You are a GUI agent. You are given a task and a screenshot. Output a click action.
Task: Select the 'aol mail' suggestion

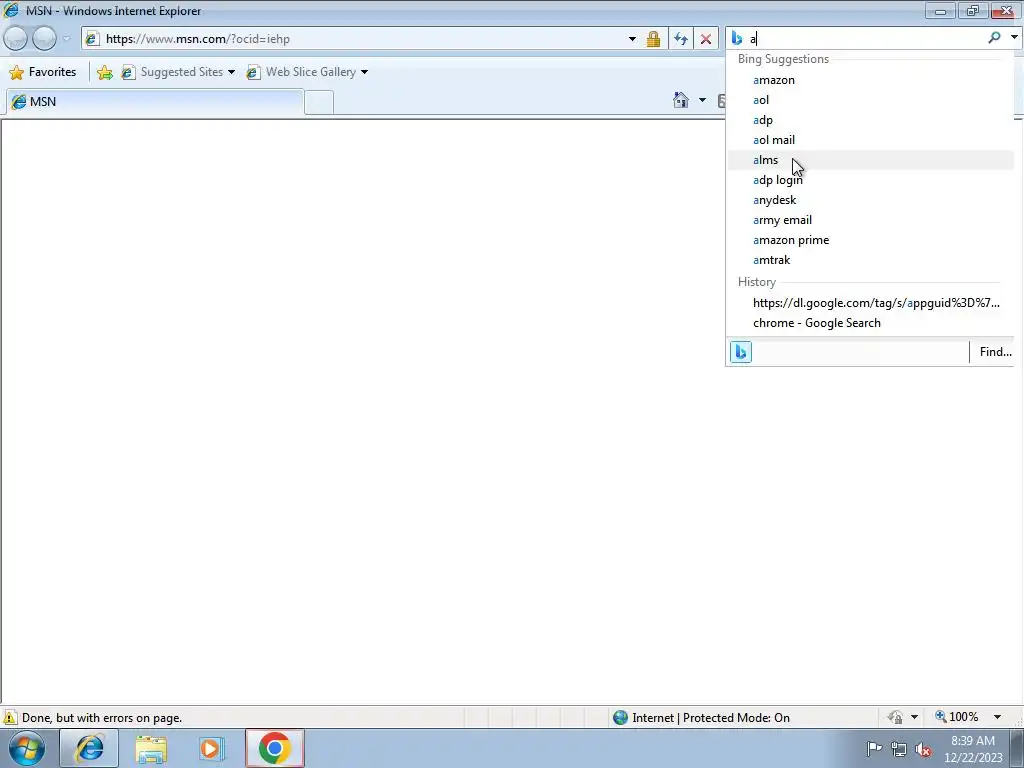871,140
